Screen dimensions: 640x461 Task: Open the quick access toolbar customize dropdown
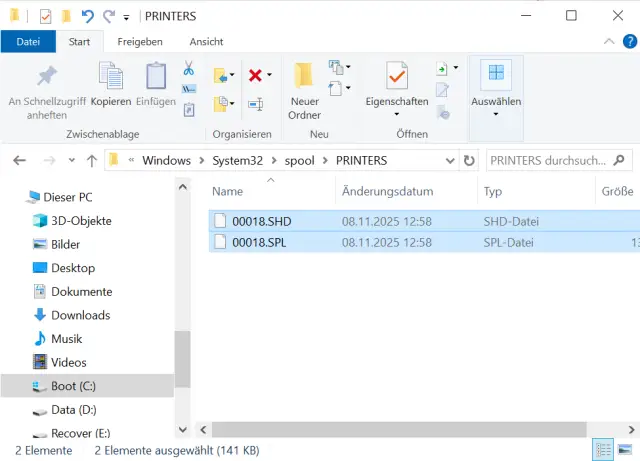click(127, 17)
